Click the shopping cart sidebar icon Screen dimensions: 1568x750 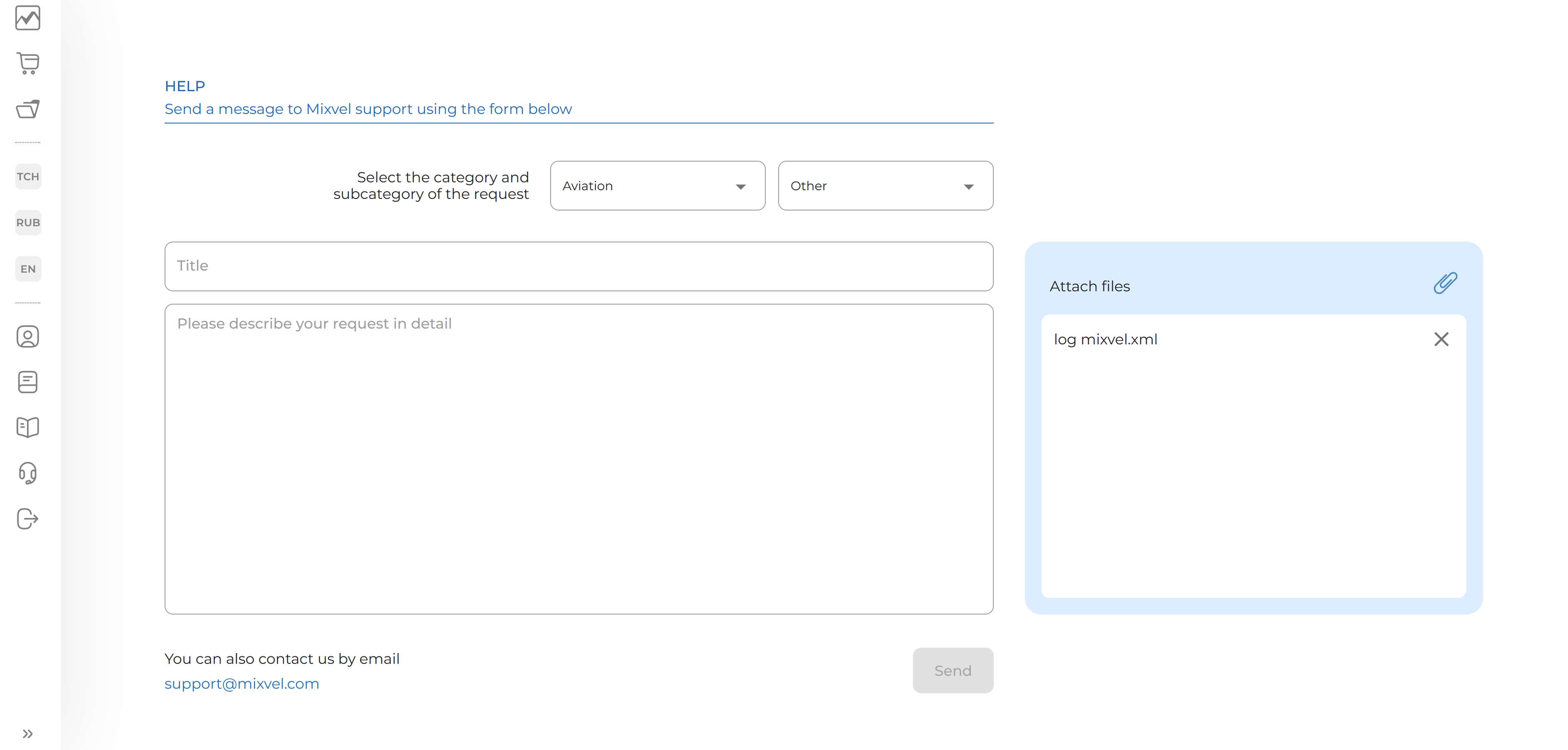27,63
